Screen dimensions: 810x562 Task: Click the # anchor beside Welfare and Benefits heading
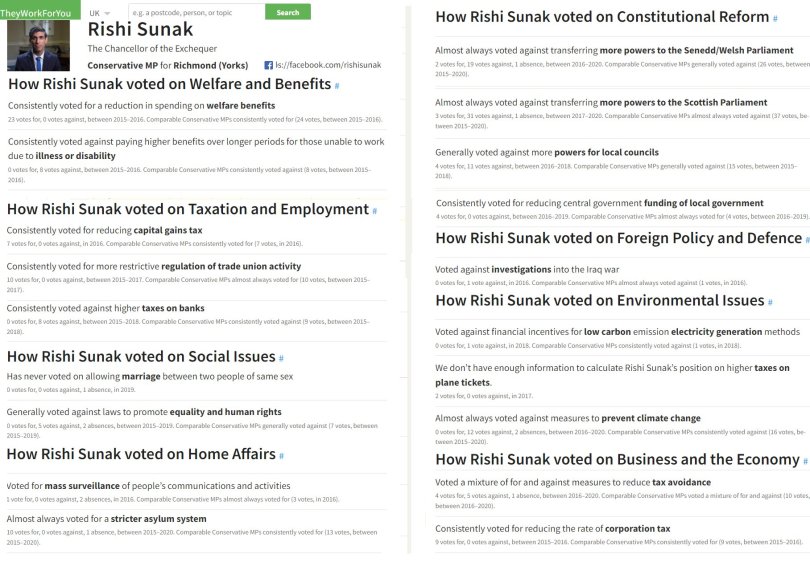(x=337, y=86)
